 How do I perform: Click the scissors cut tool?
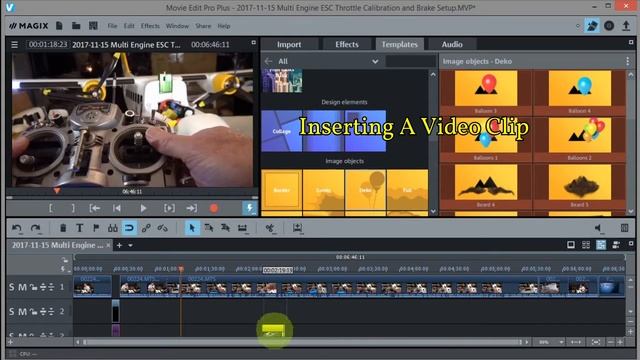[270, 228]
